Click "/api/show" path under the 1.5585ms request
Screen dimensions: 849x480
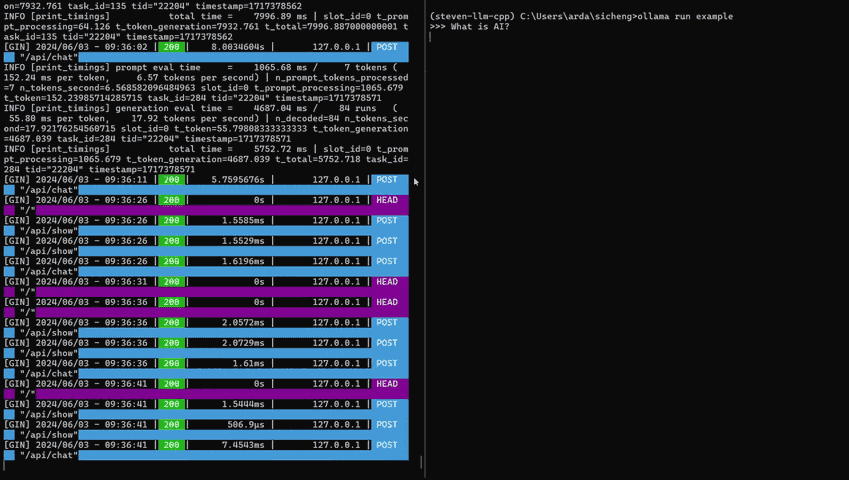coord(49,231)
